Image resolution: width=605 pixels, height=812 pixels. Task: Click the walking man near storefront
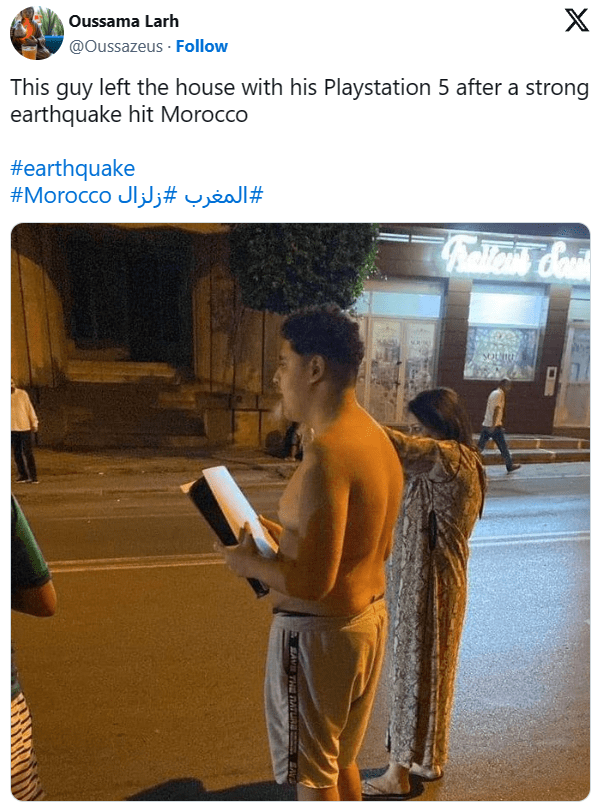(498, 425)
